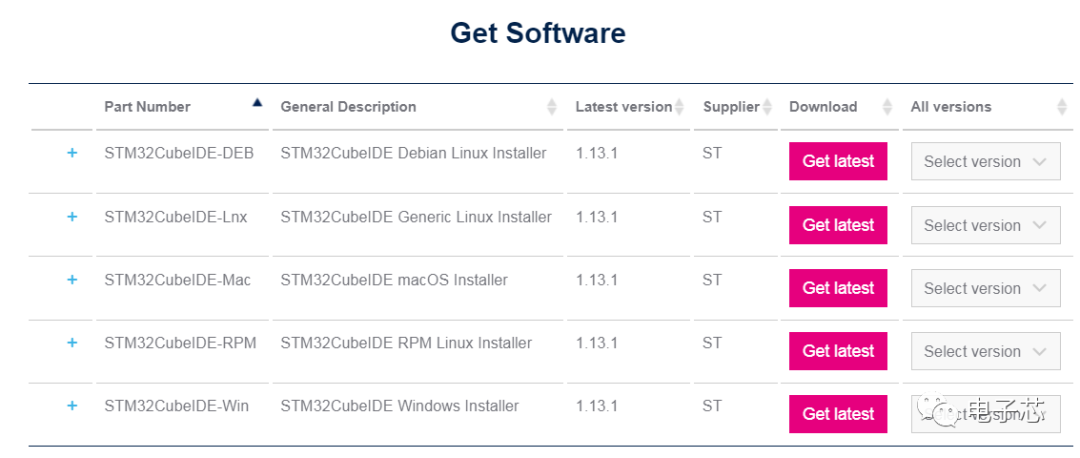
Task: Get latest Windows Installer
Action: 838,414
